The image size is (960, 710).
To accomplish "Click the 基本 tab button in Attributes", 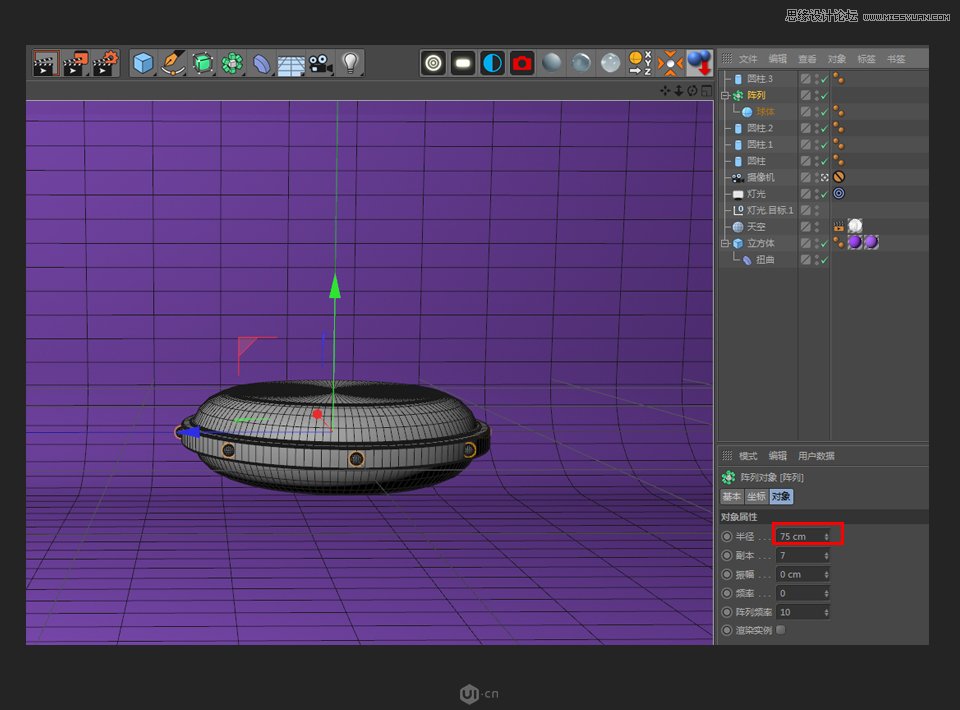I will [x=731, y=496].
